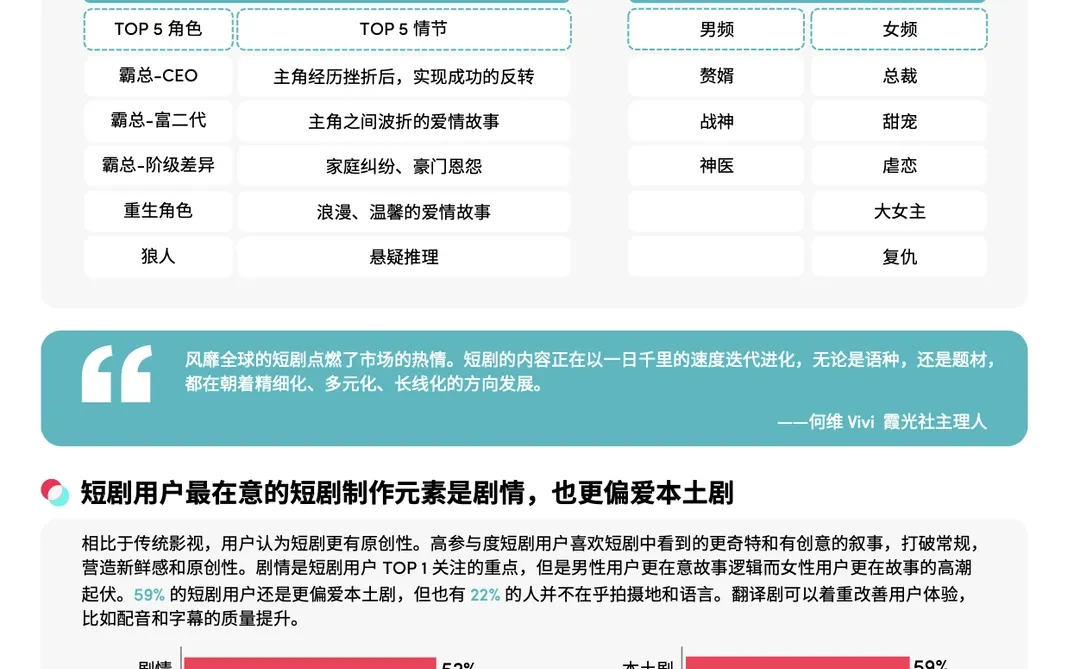
Task: Click the "悬疑推理" plot entry
Action: coord(403,256)
